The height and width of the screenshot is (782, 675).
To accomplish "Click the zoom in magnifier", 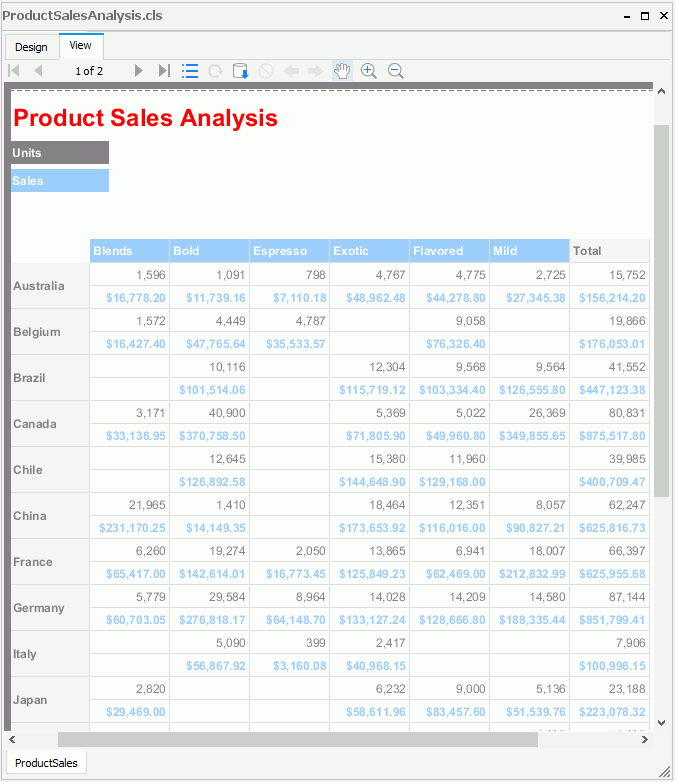I will coord(369,71).
